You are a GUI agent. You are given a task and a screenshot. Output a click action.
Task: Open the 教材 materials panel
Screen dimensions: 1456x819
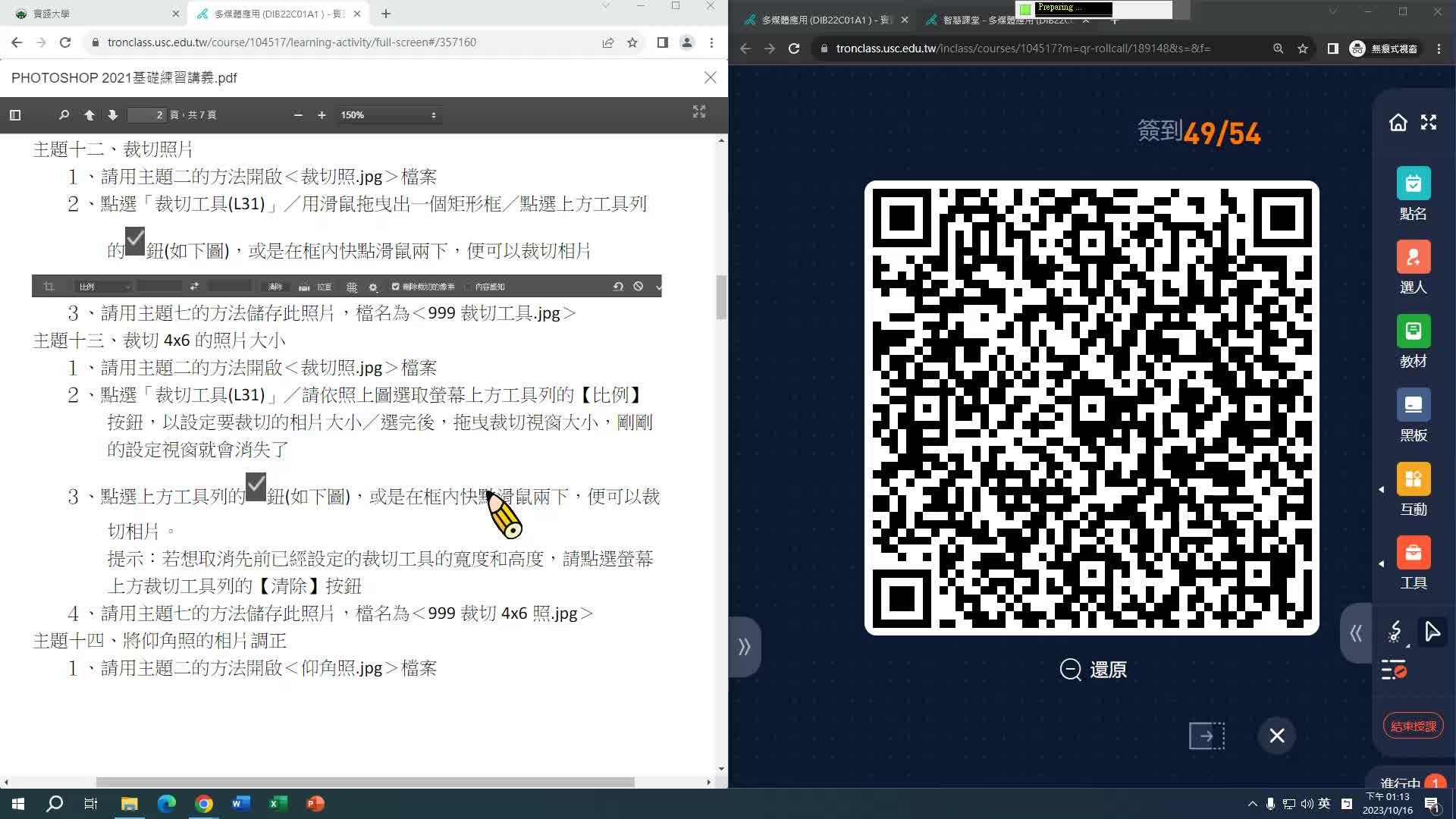coord(1414,342)
